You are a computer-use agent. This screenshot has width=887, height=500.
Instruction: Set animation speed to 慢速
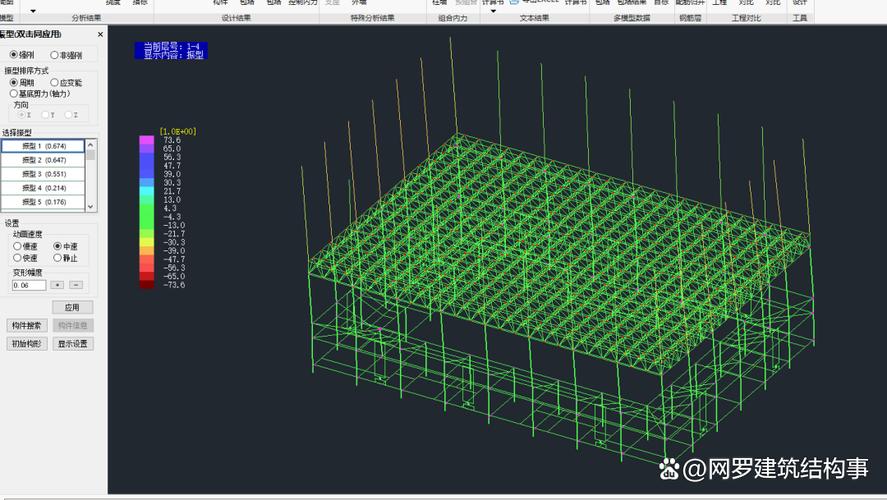tap(17, 246)
